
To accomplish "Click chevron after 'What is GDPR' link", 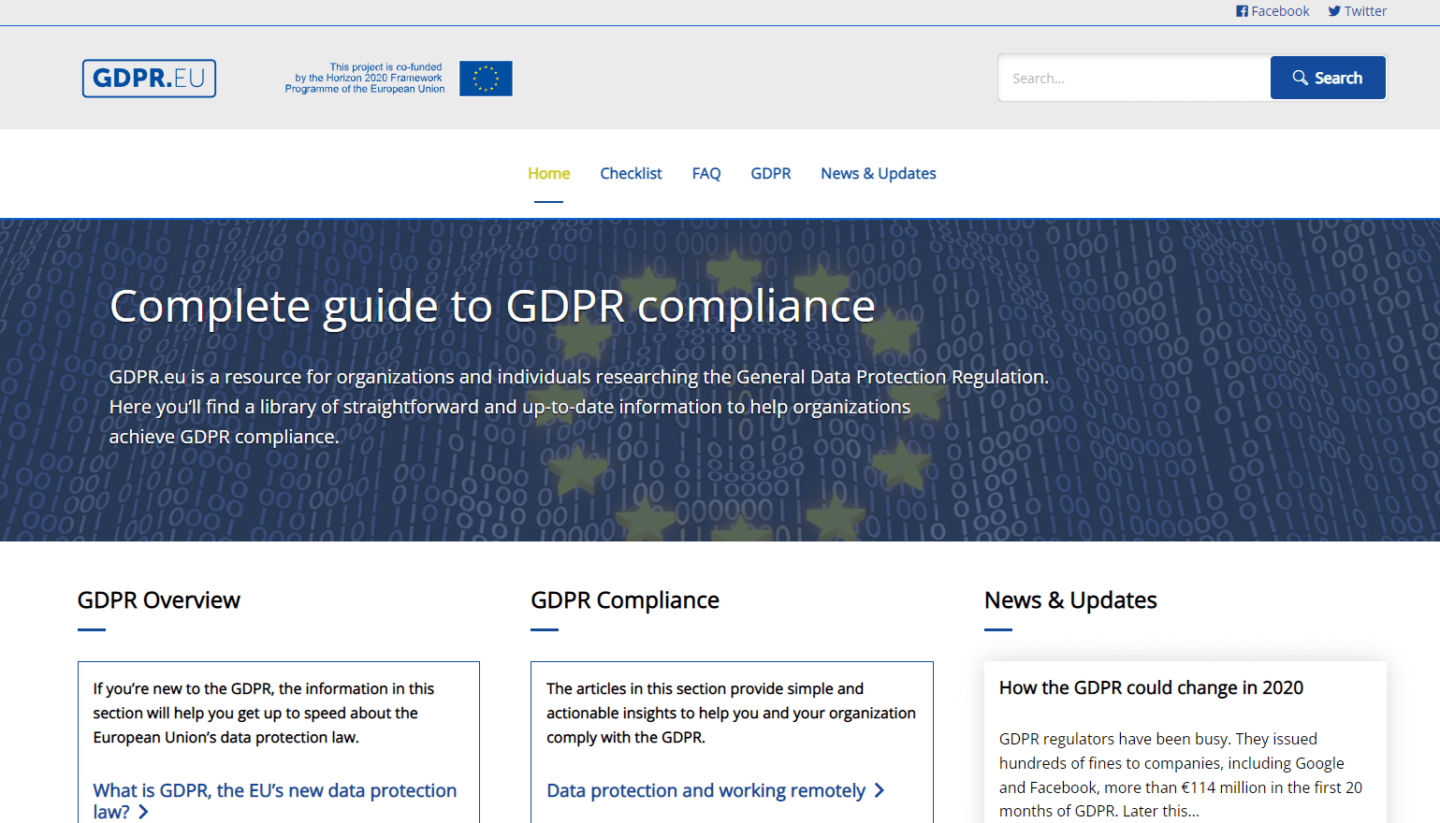I will 143,812.
